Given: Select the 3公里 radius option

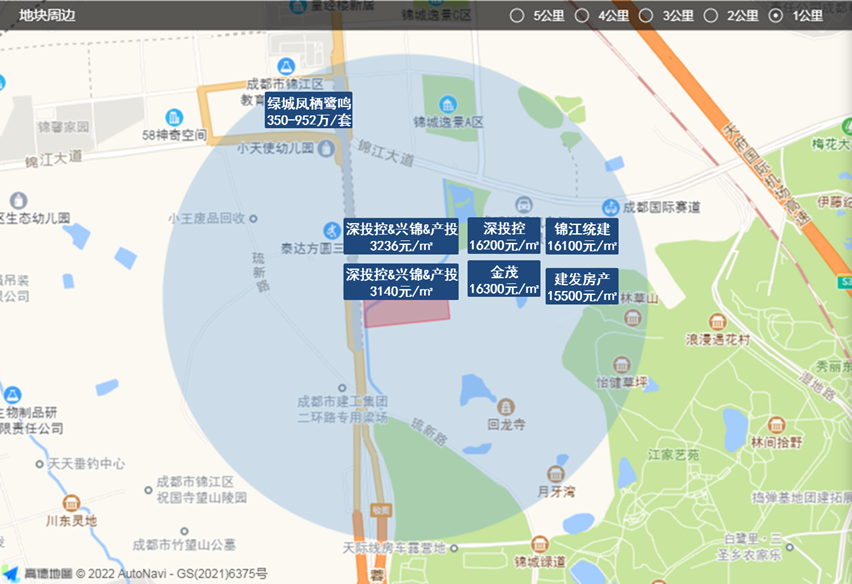Looking at the screenshot, I should coord(646,16).
